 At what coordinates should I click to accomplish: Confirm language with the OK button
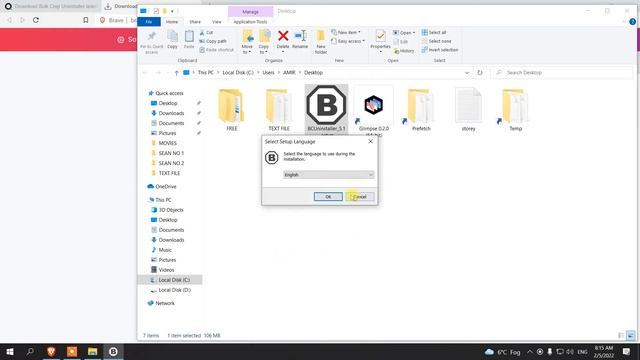[x=328, y=197]
